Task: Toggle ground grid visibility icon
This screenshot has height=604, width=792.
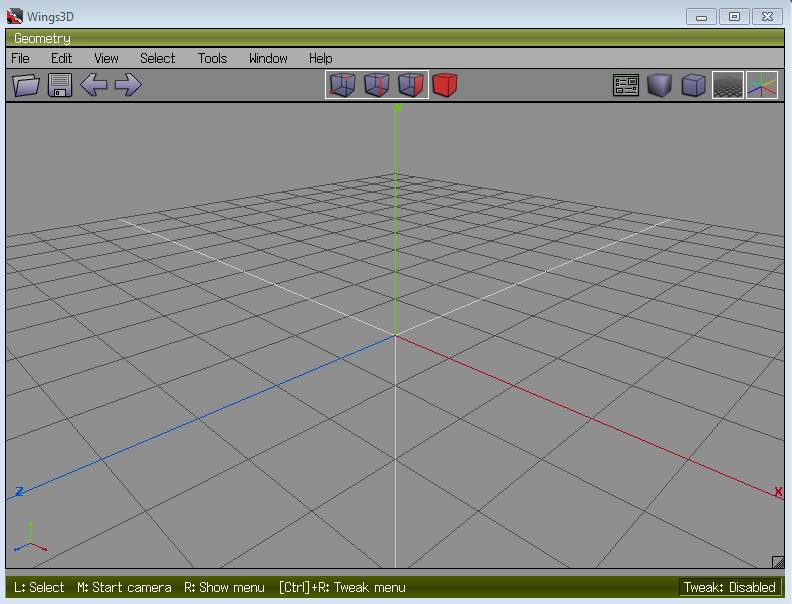Action: click(x=727, y=86)
